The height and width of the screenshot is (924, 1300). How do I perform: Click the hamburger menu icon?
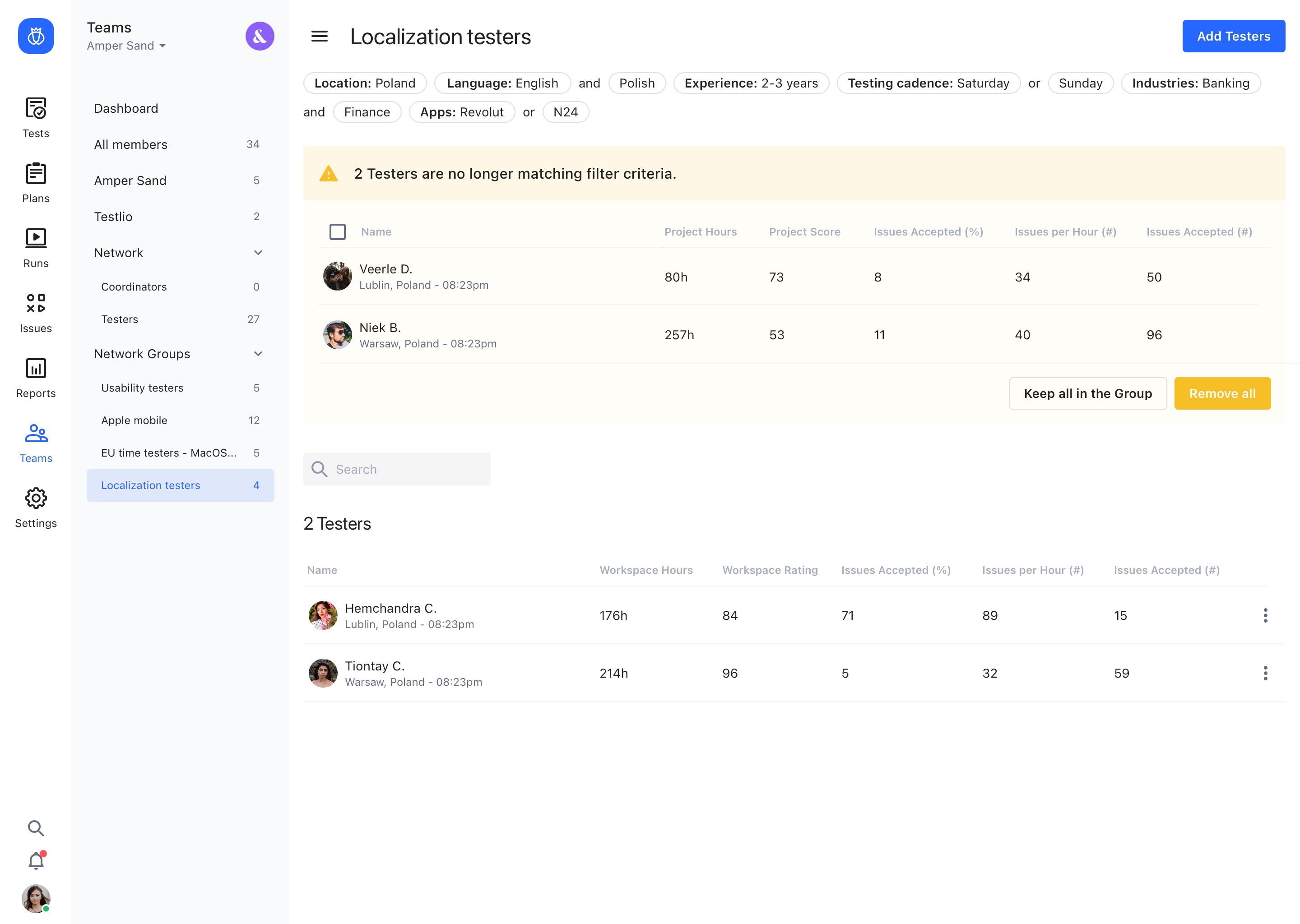tap(319, 37)
